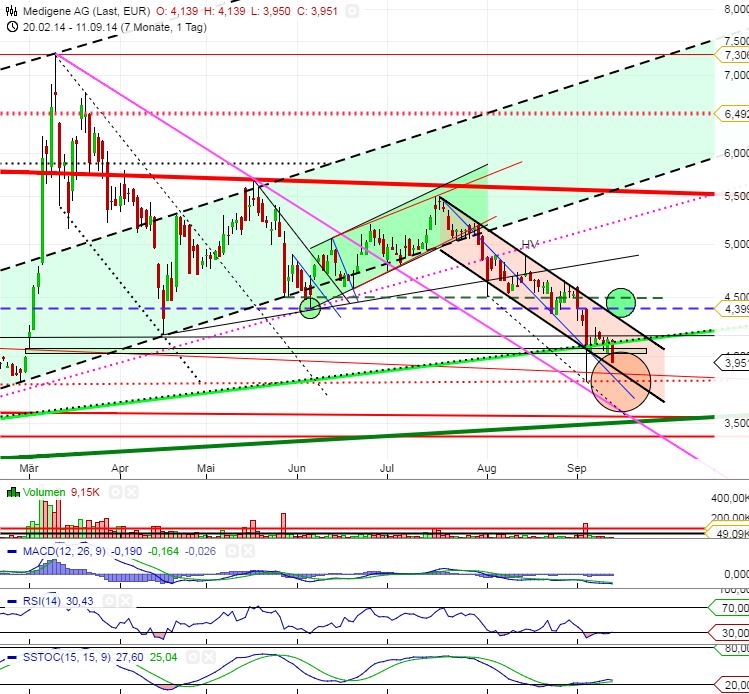The height and width of the screenshot is (694, 749).
Task: Click the RSI value 30,43
Action: pyautogui.click(x=79, y=601)
